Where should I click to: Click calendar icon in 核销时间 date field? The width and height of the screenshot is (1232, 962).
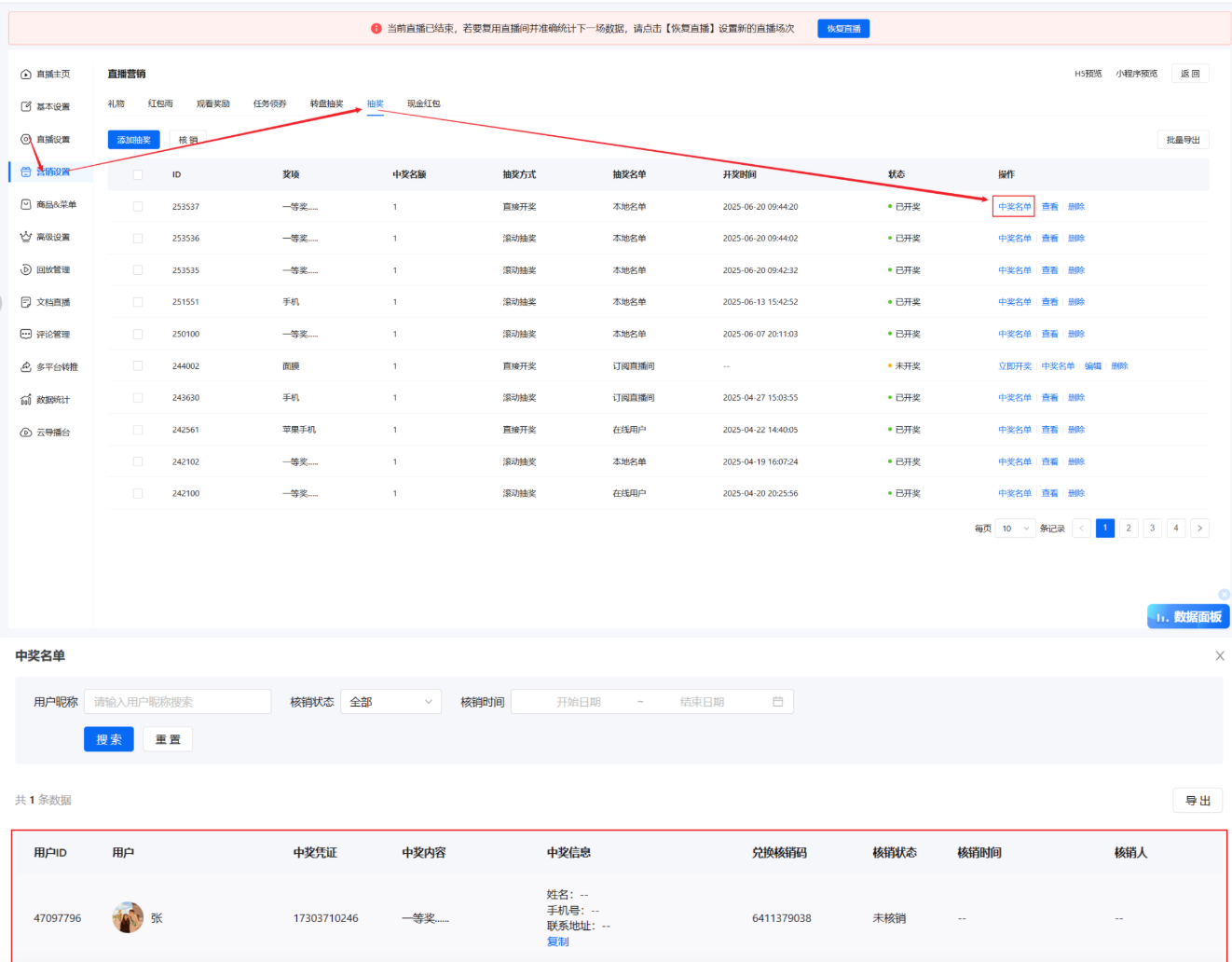777,702
